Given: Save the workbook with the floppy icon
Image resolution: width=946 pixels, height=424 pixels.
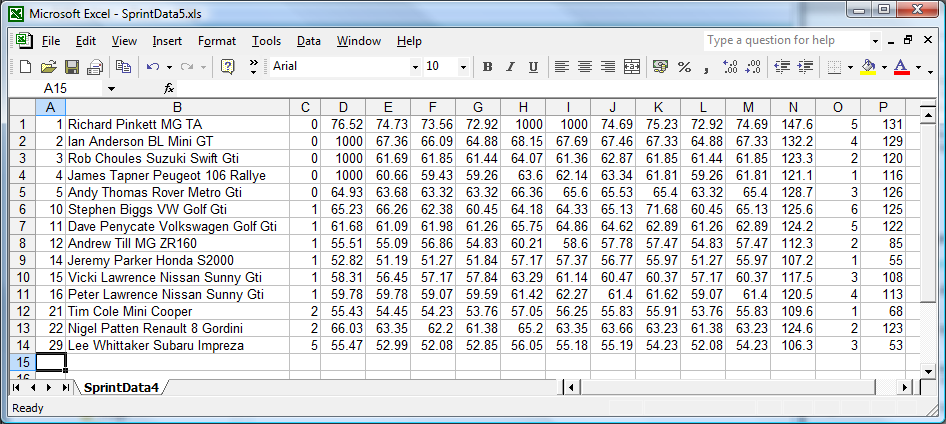Looking at the screenshot, I should click(72, 66).
